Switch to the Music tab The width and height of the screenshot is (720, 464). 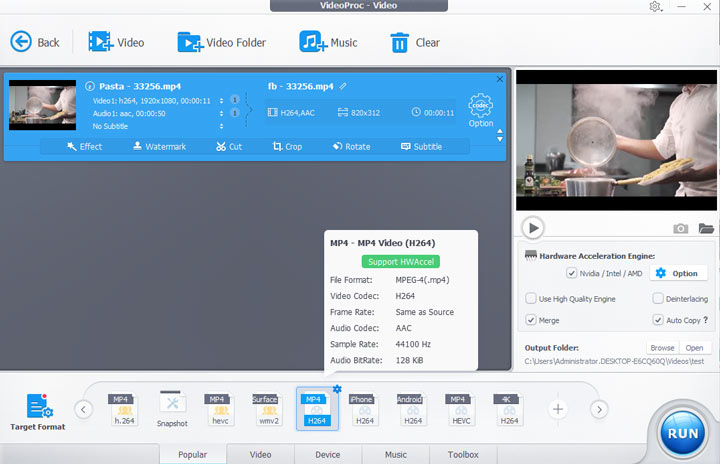point(396,454)
